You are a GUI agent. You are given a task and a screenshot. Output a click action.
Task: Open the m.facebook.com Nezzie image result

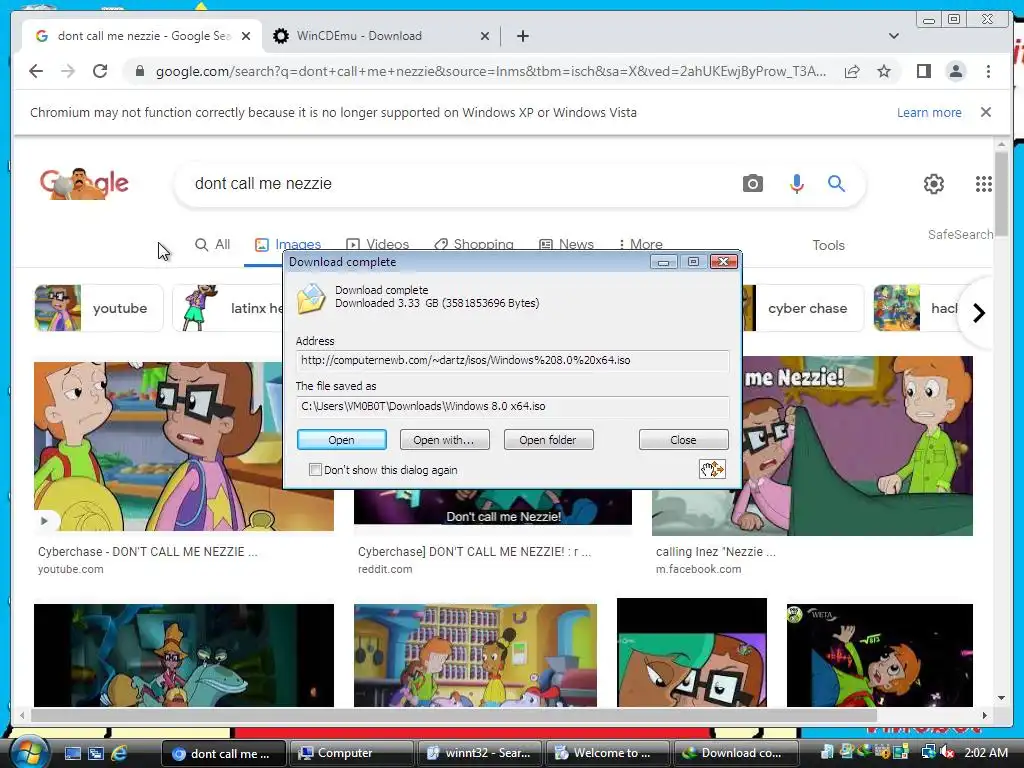click(857, 446)
